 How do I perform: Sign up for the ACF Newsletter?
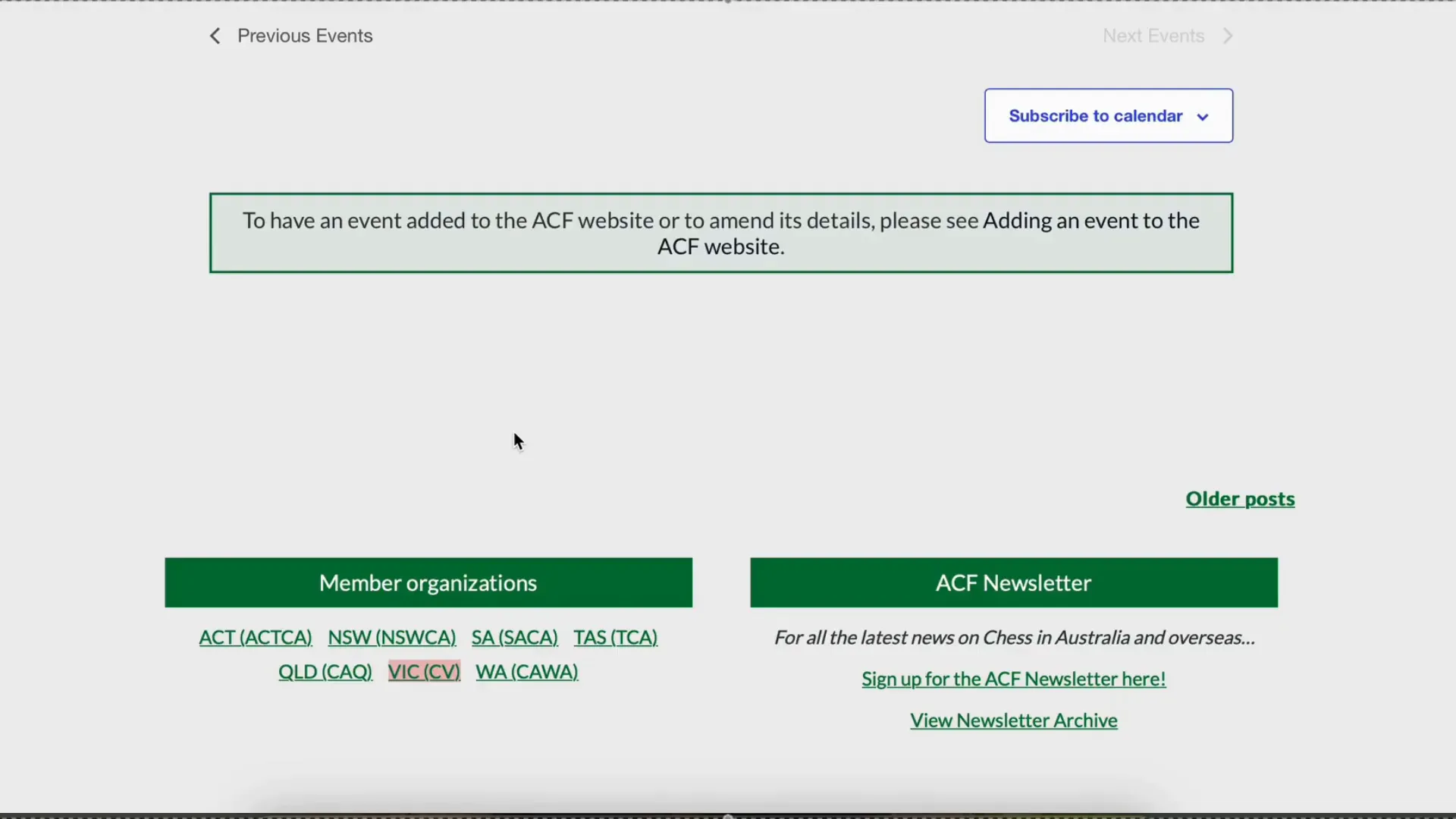[1014, 679]
